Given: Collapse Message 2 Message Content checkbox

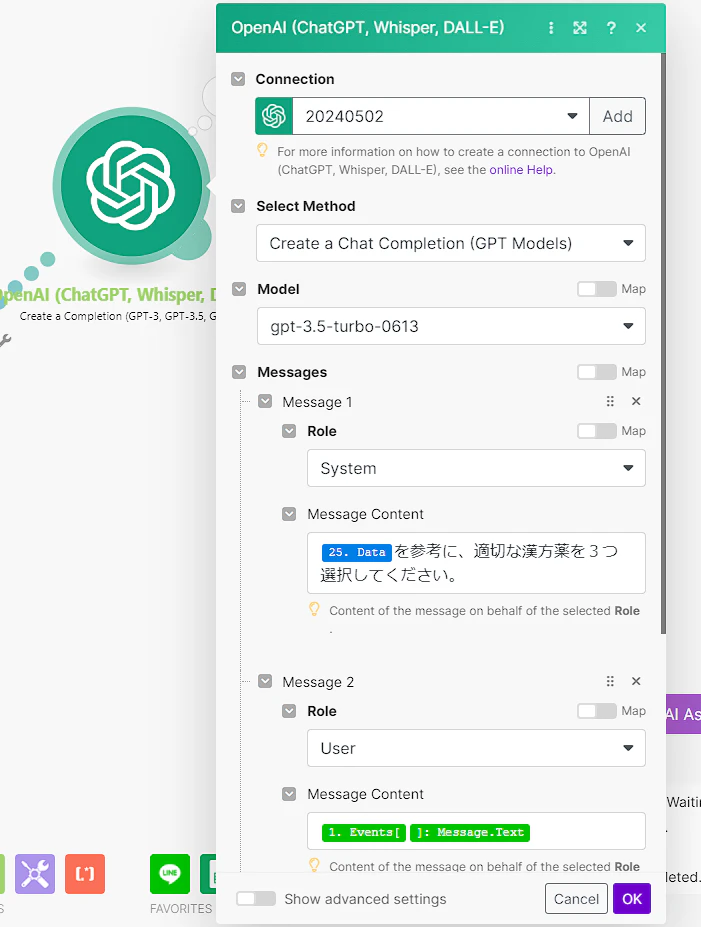Looking at the screenshot, I should pos(289,794).
